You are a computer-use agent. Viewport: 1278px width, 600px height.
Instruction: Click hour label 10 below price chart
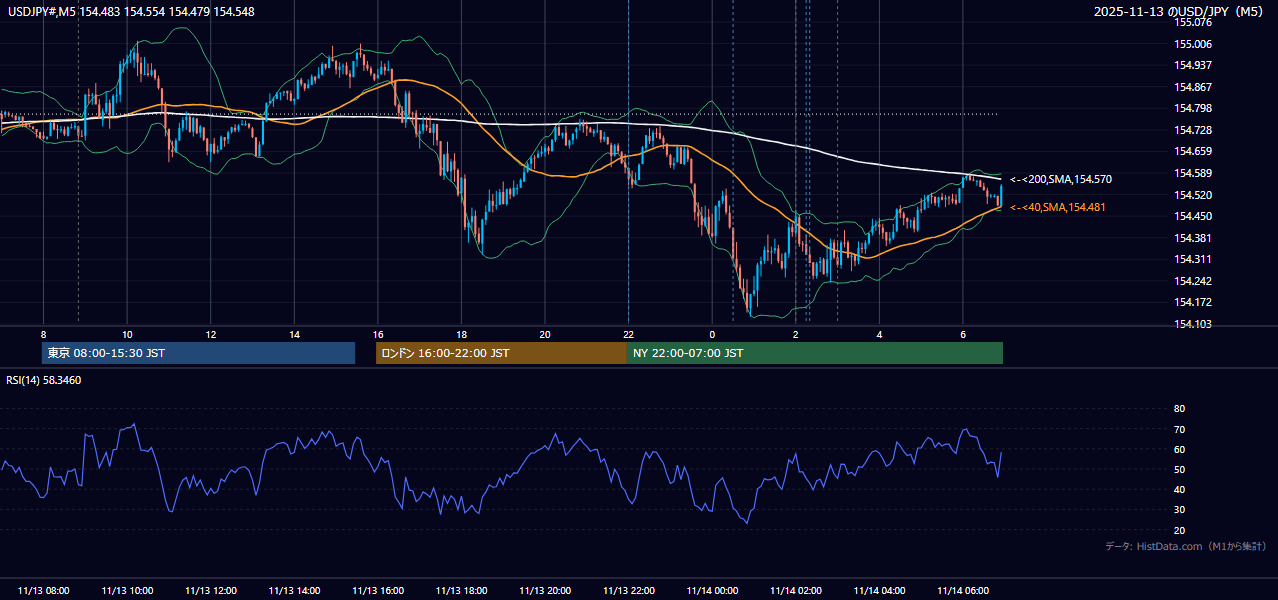[x=127, y=334]
